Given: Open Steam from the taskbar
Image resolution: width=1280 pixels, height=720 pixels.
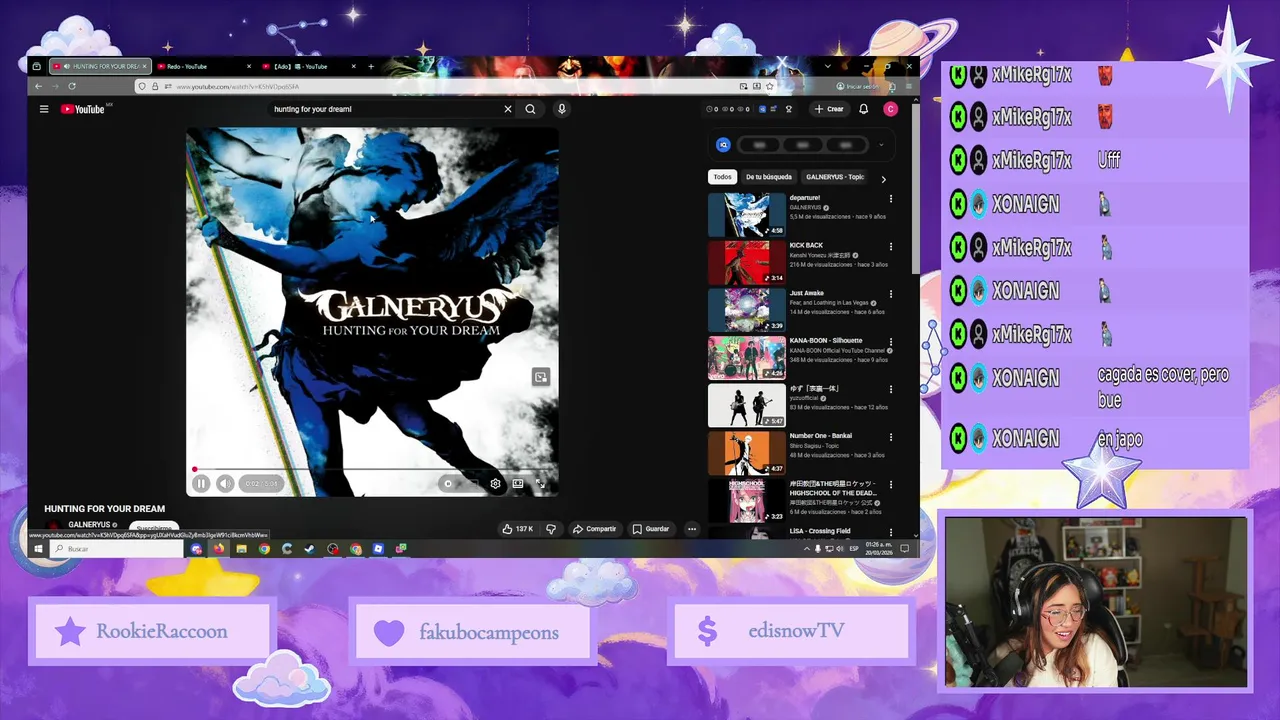Looking at the screenshot, I should point(309,549).
